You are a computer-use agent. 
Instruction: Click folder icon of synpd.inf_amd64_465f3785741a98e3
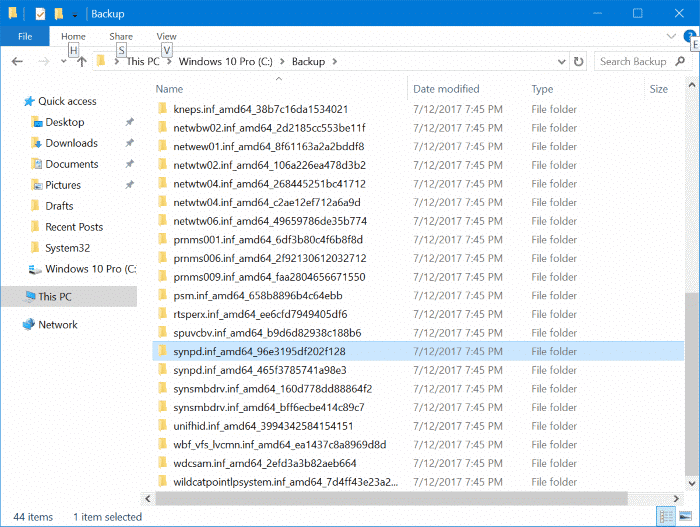[162, 370]
